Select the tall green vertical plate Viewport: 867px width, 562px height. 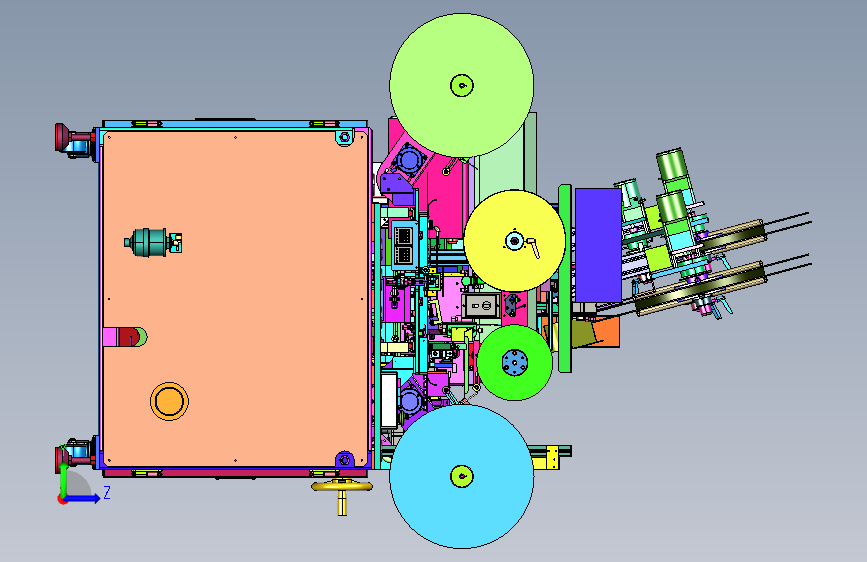point(565,278)
